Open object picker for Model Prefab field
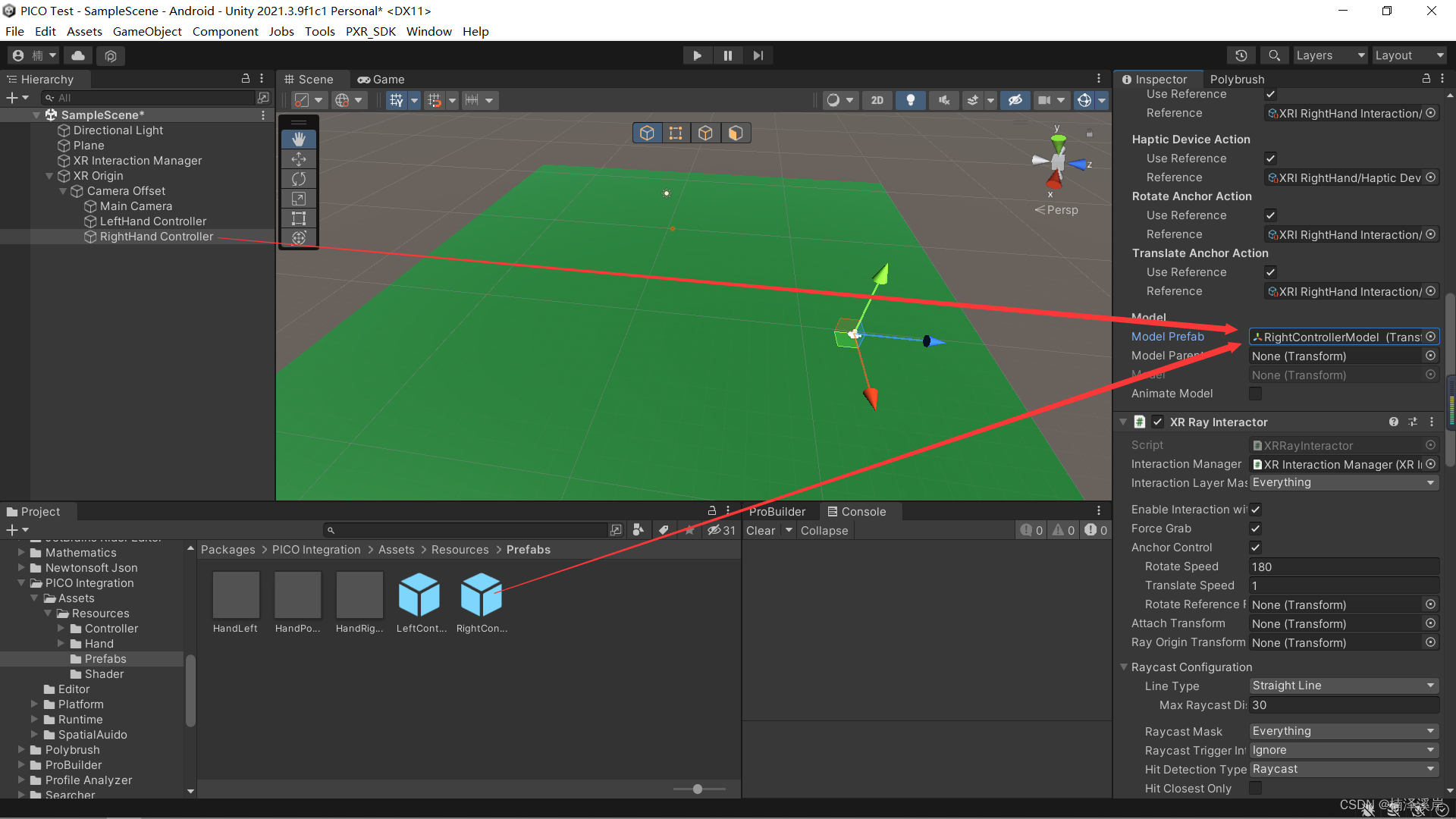The height and width of the screenshot is (819, 1456). 1431,337
